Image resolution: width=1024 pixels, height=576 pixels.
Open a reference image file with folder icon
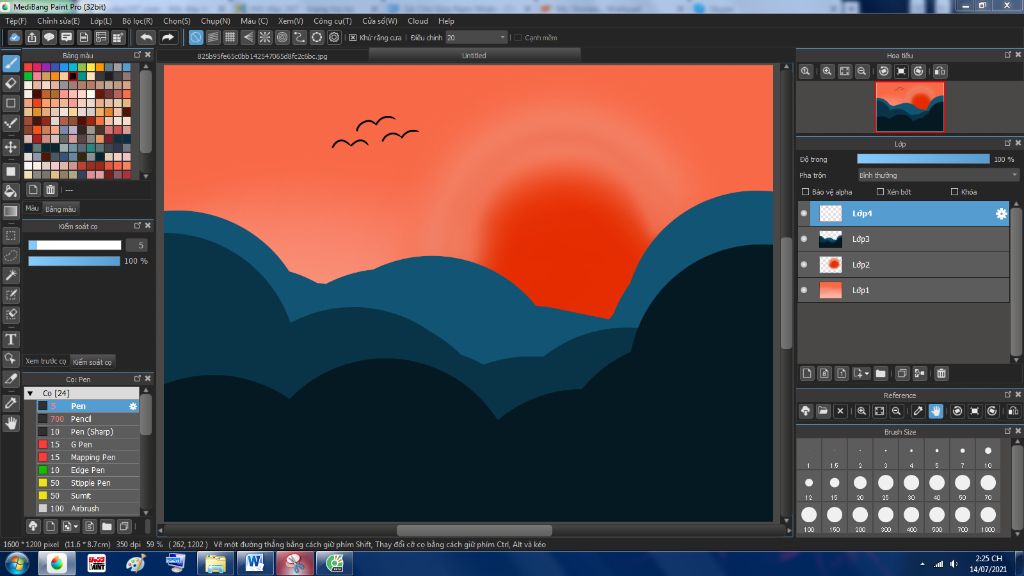[x=823, y=411]
